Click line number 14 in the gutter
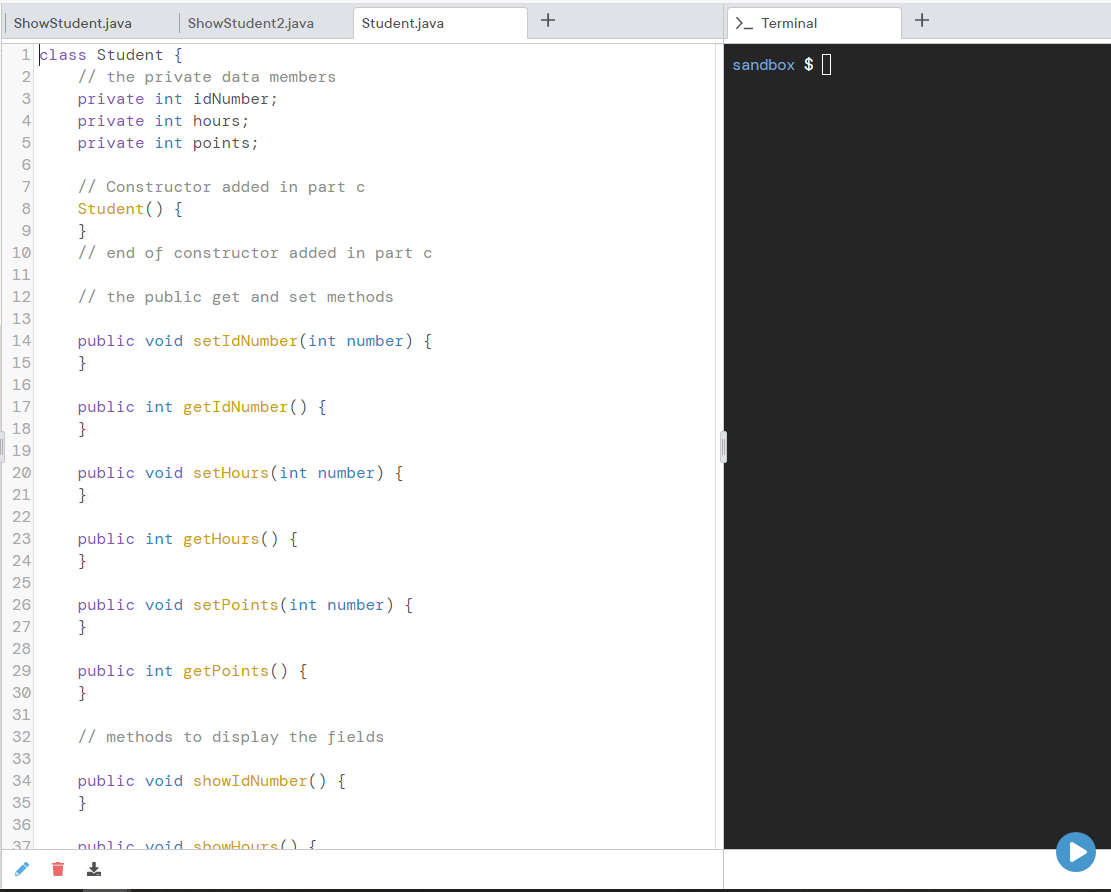This screenshot has height=892, width=1111. (21, 340)
